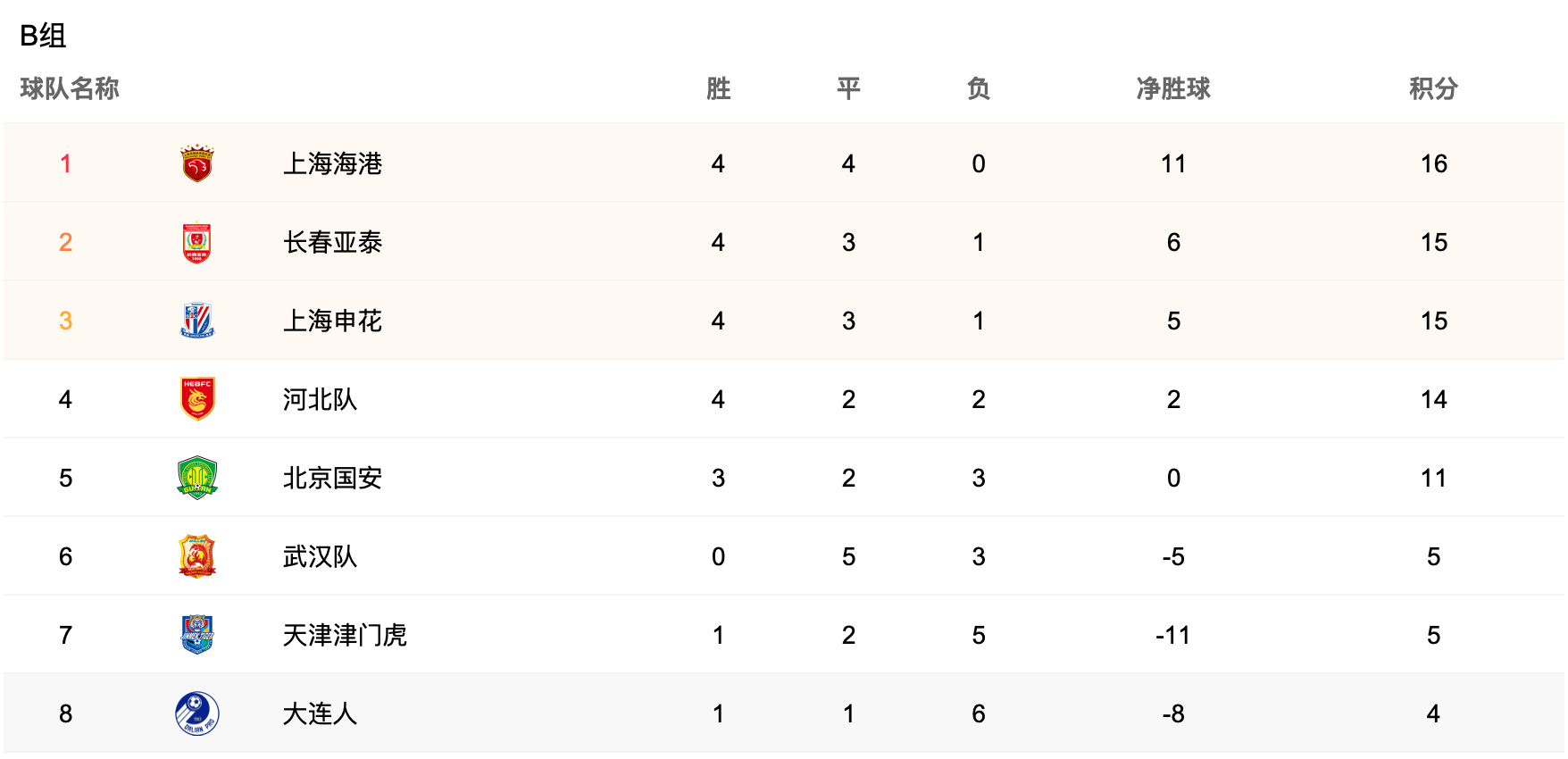Click the 天津津门虎 team name
1568x759 pixels.
[345, 635]
